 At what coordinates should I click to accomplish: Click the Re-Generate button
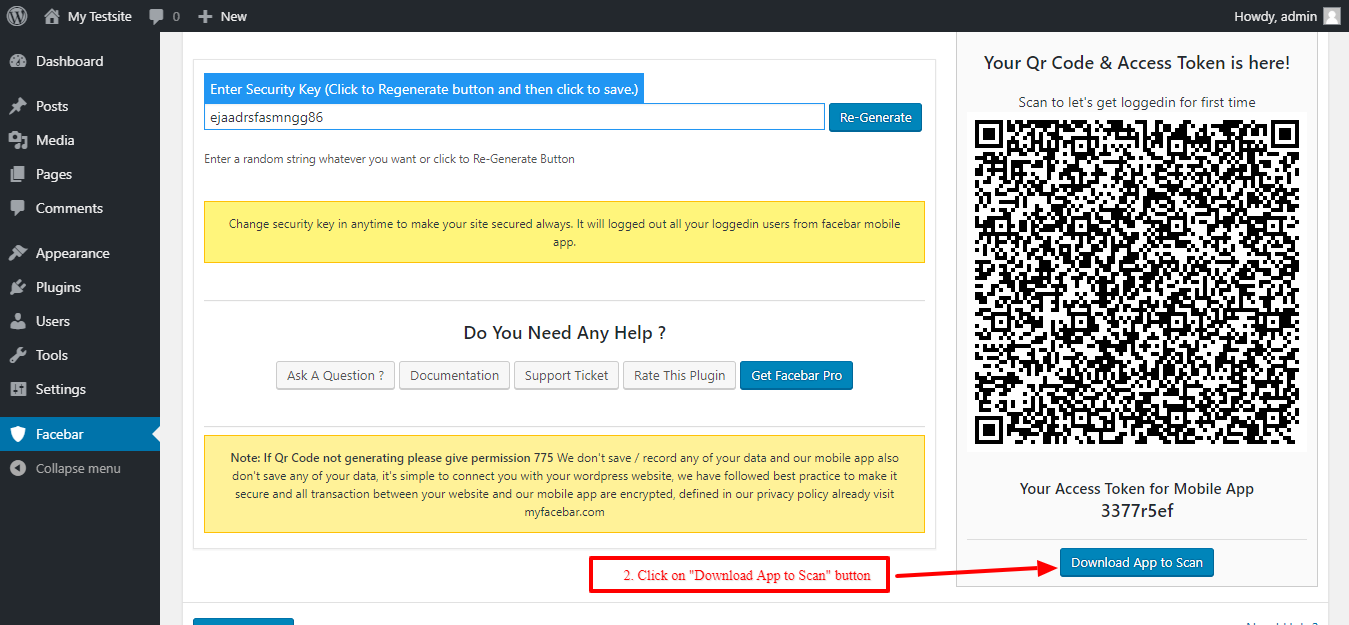[875, 117]
